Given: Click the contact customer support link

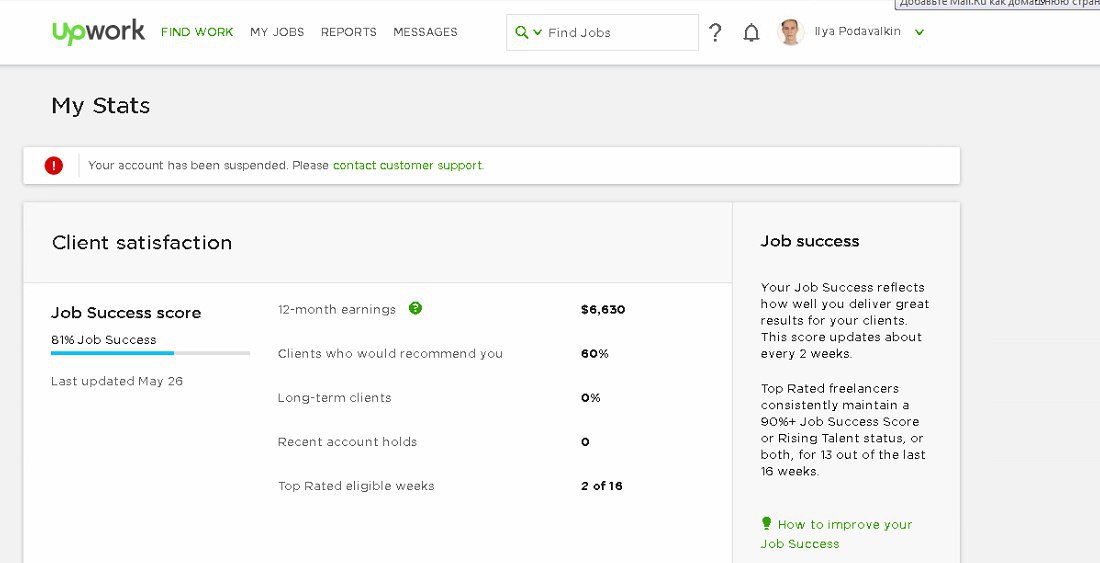Looking at the screenshot, I should pyautogui.click(x=407, y=165).
